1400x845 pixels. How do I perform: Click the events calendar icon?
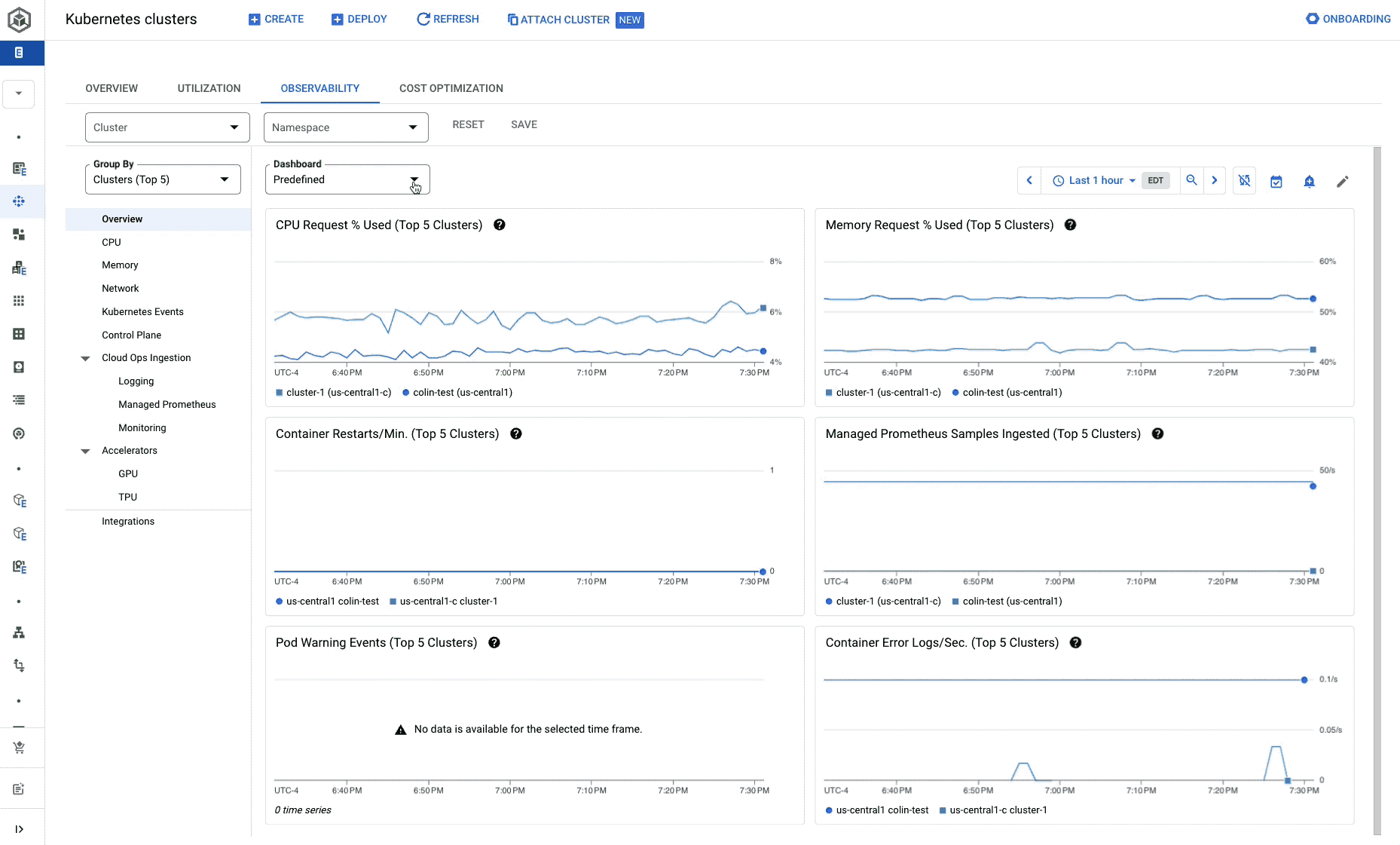(1276, 182)
